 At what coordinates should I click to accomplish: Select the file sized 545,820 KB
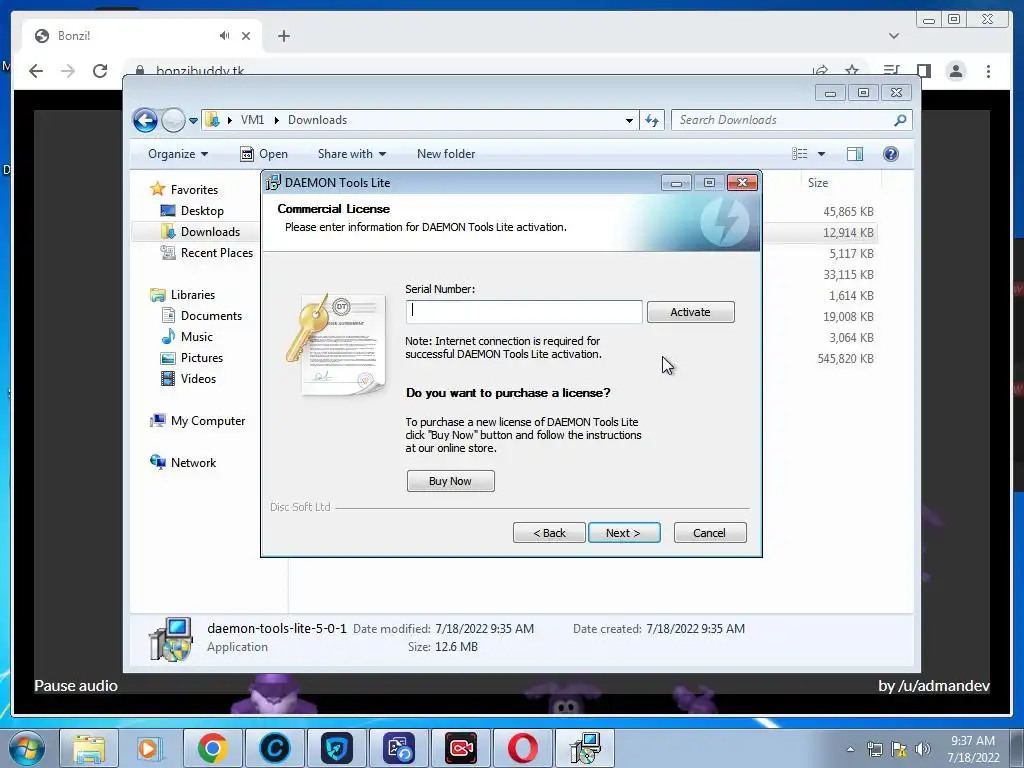[x=845, y=359]
